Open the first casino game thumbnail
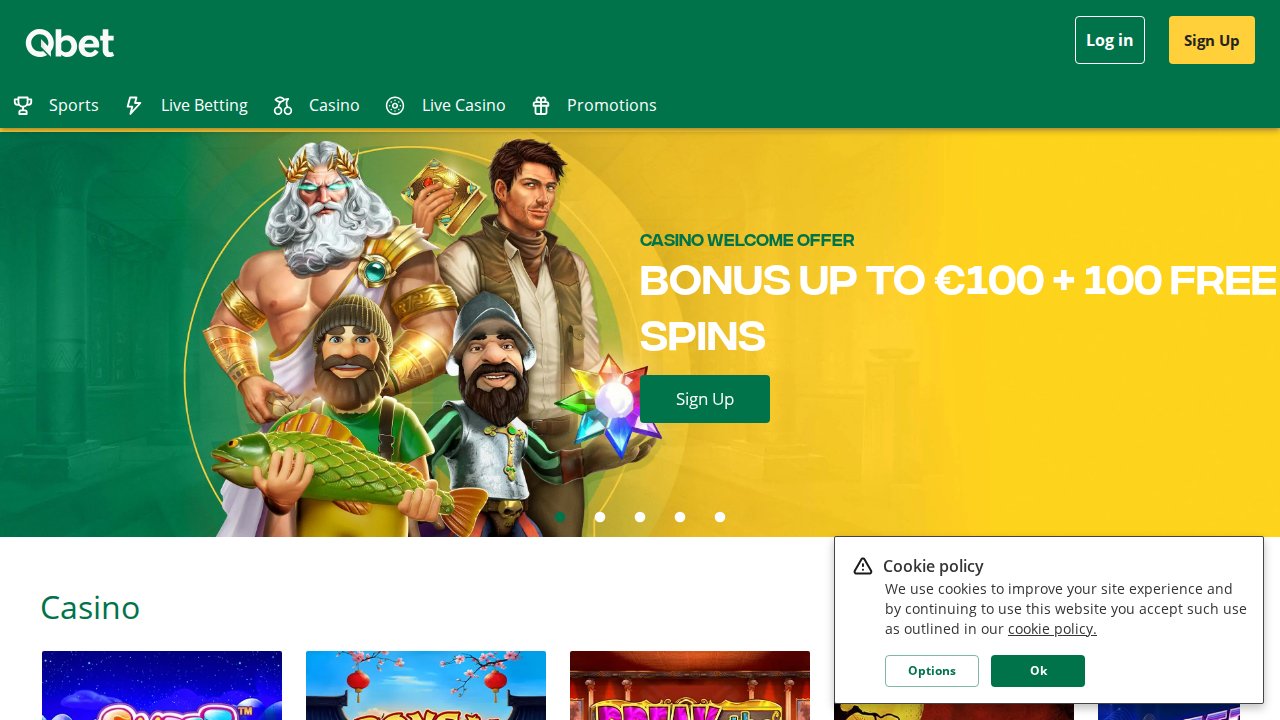The height and width of the screenshot is (720, 1280). click(162, 686)
